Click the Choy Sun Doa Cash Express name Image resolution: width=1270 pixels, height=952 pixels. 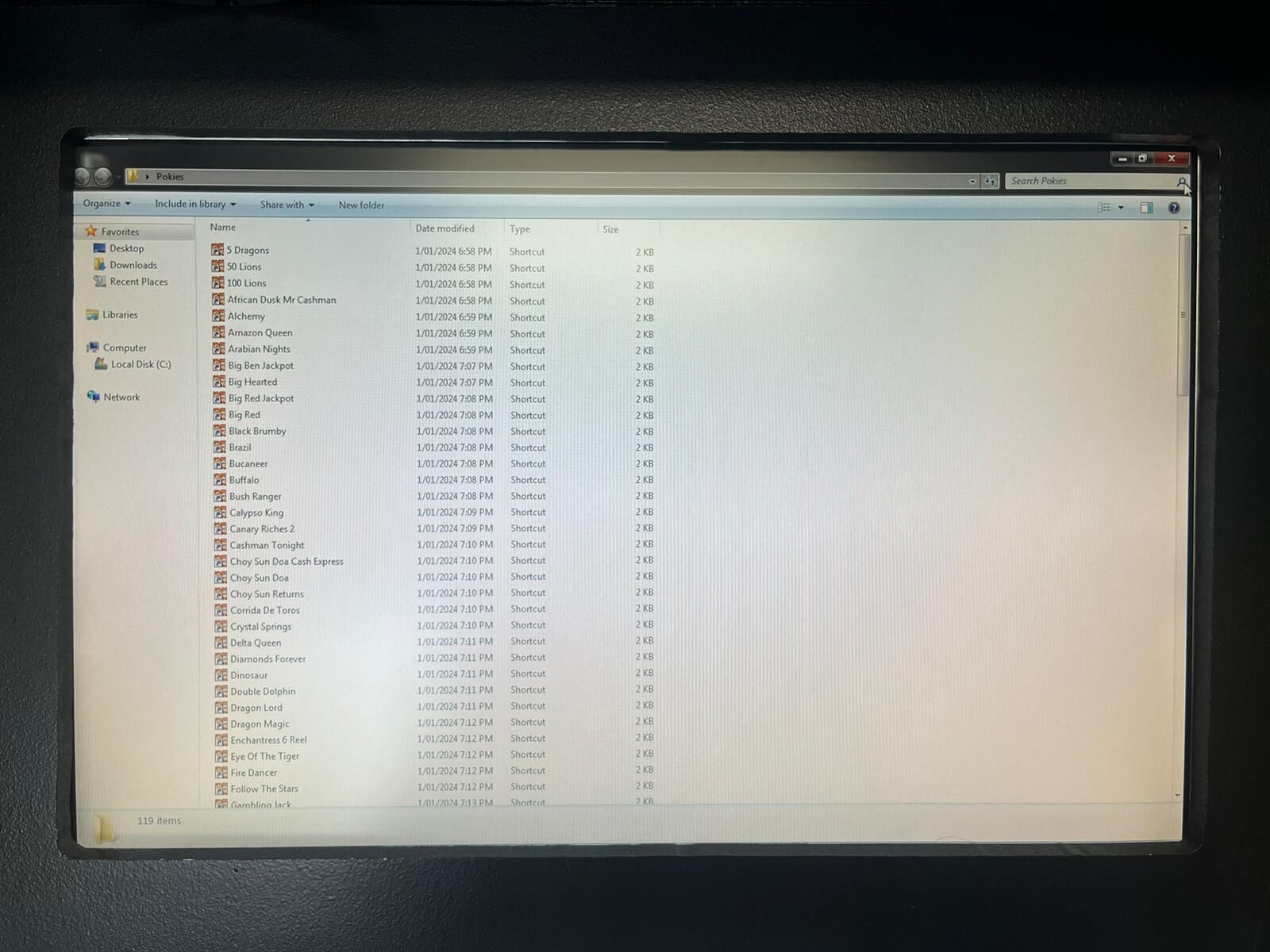[x=287, y=562]
